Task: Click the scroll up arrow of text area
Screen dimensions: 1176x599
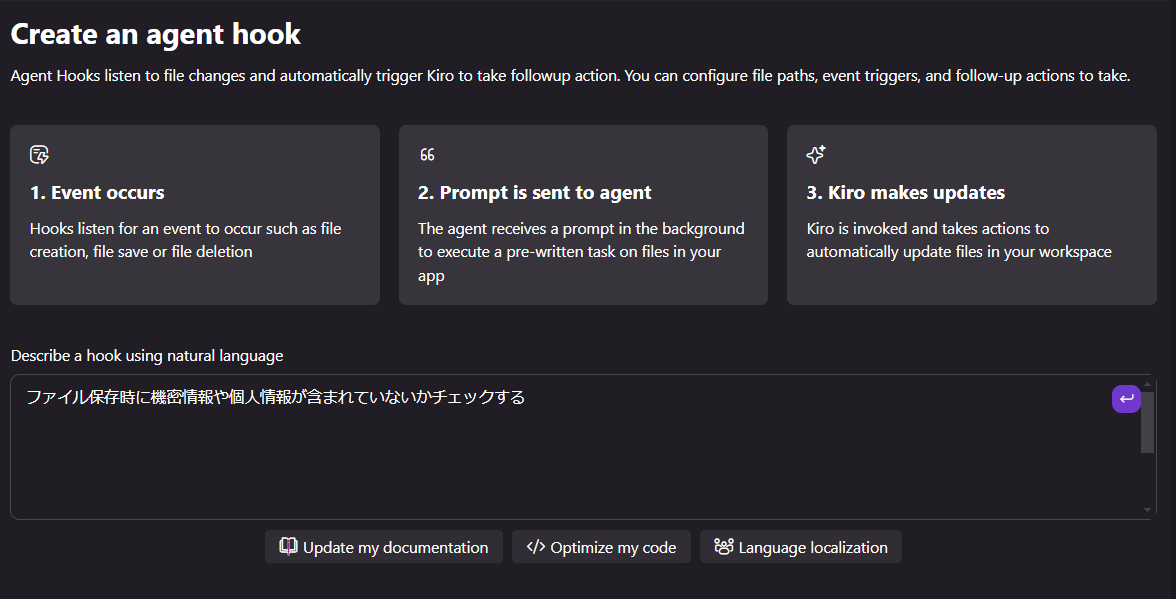Action: tap(1148, 384)
